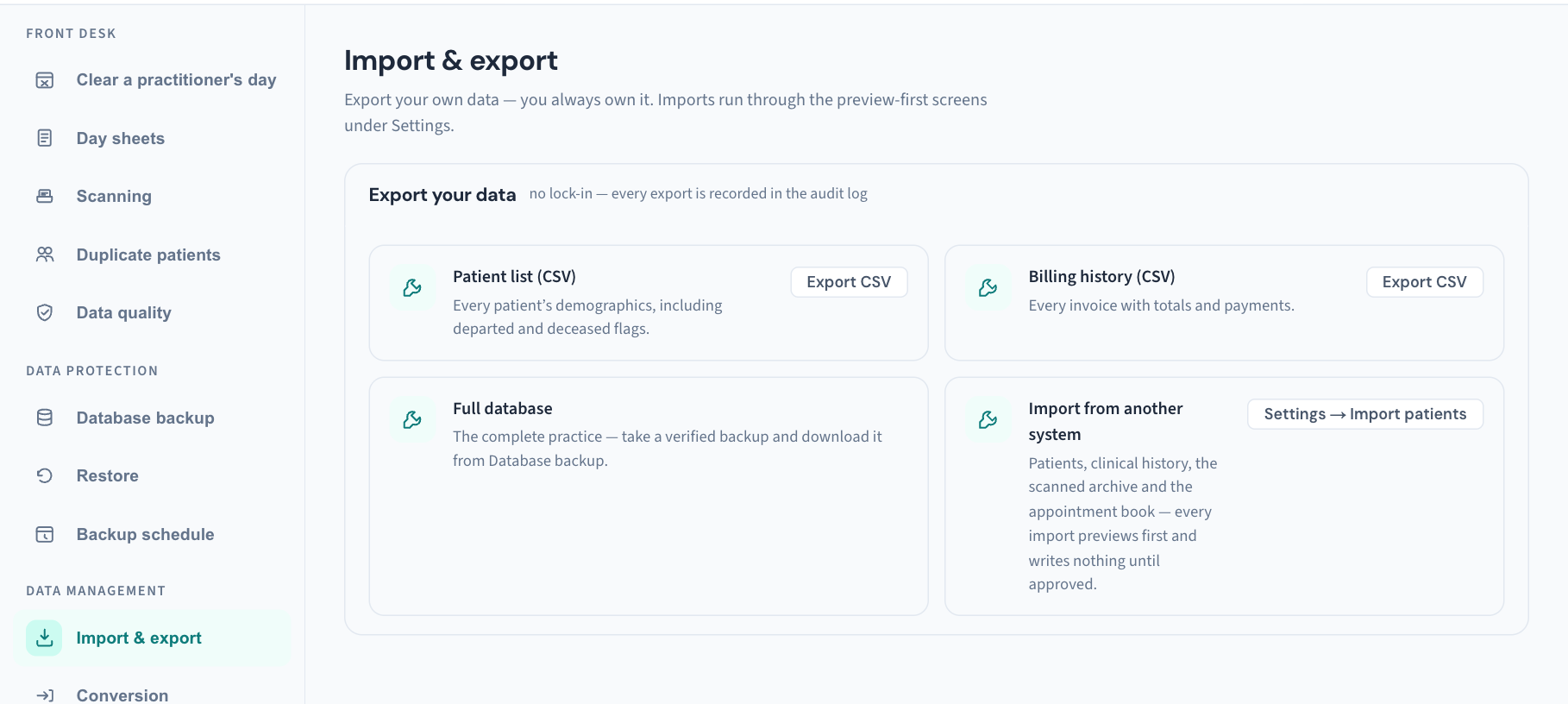Image resolution: width=1568 pixels, height=704 pixels.
Task: Open Data quality section
Action: click(x=153, y=312)
